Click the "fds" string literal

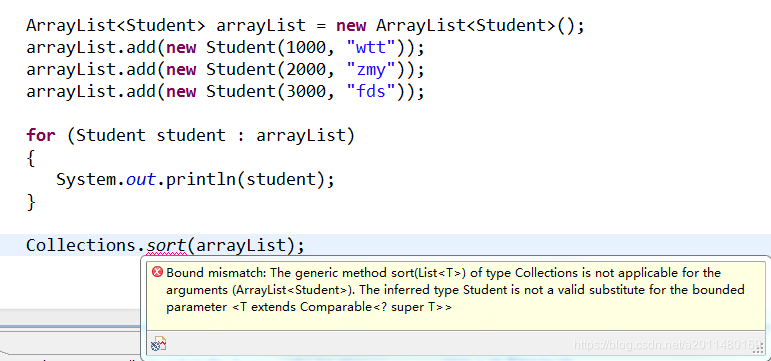pos(371,91)
